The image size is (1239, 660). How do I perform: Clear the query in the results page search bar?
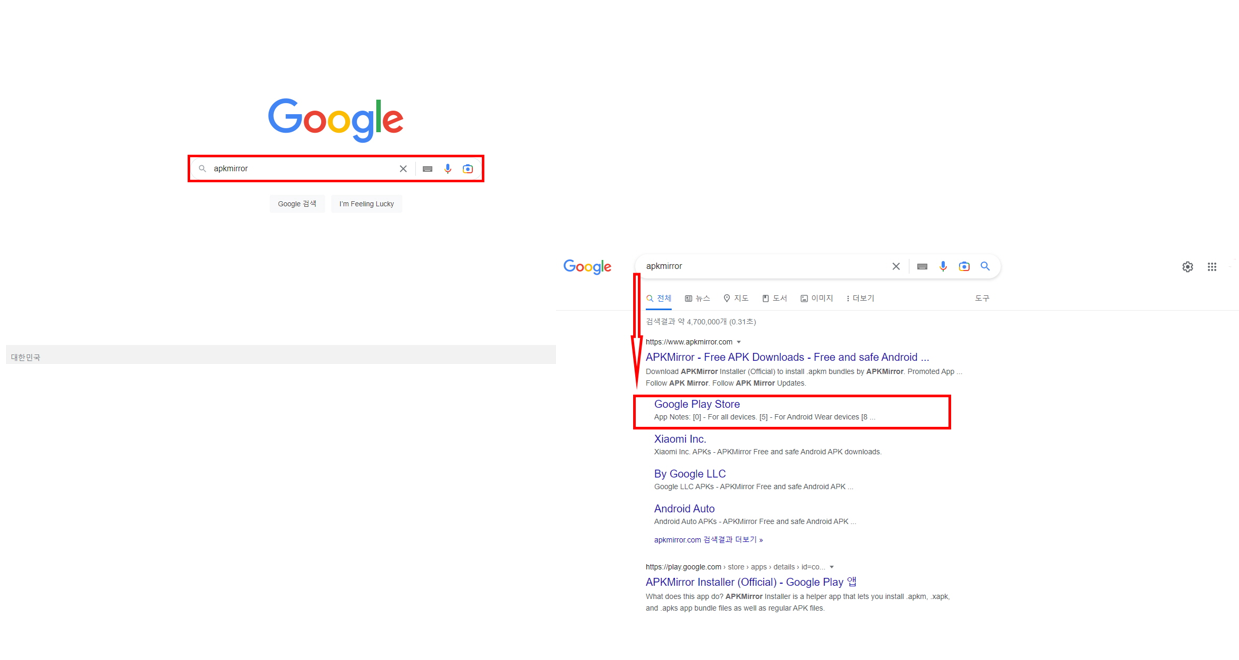896,267
